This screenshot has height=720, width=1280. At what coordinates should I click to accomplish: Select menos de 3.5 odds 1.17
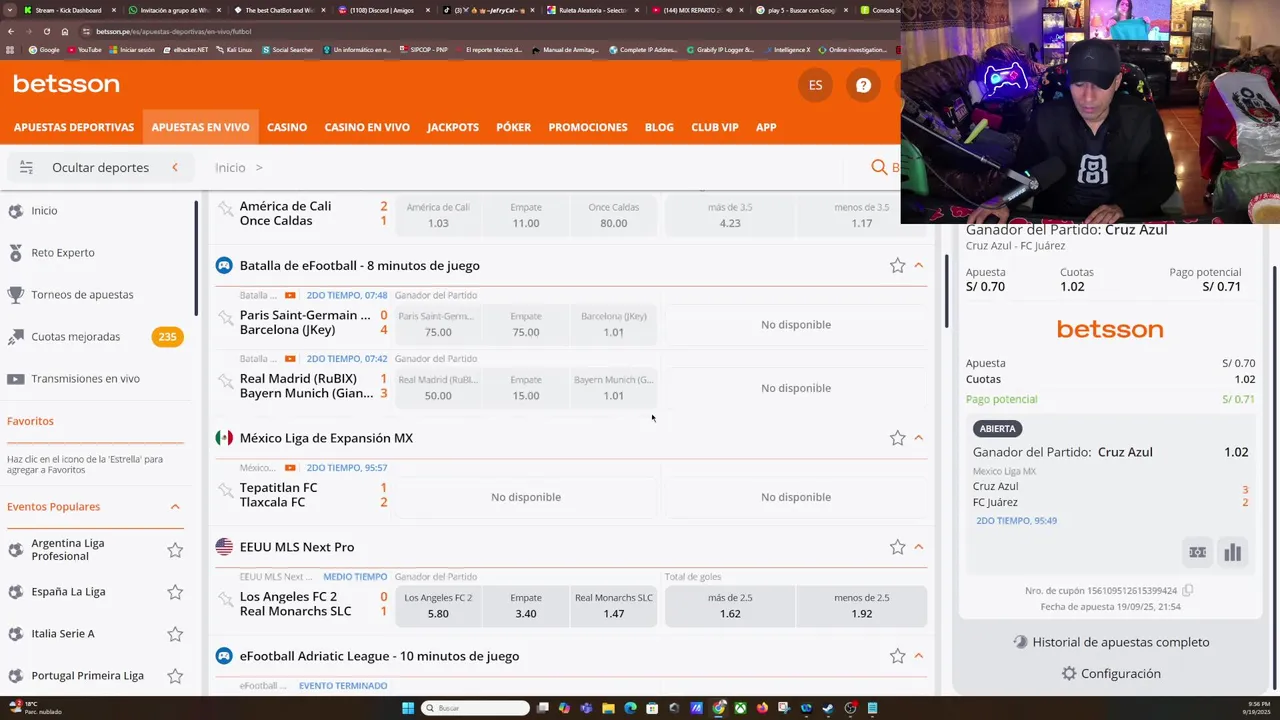(862, 215)
